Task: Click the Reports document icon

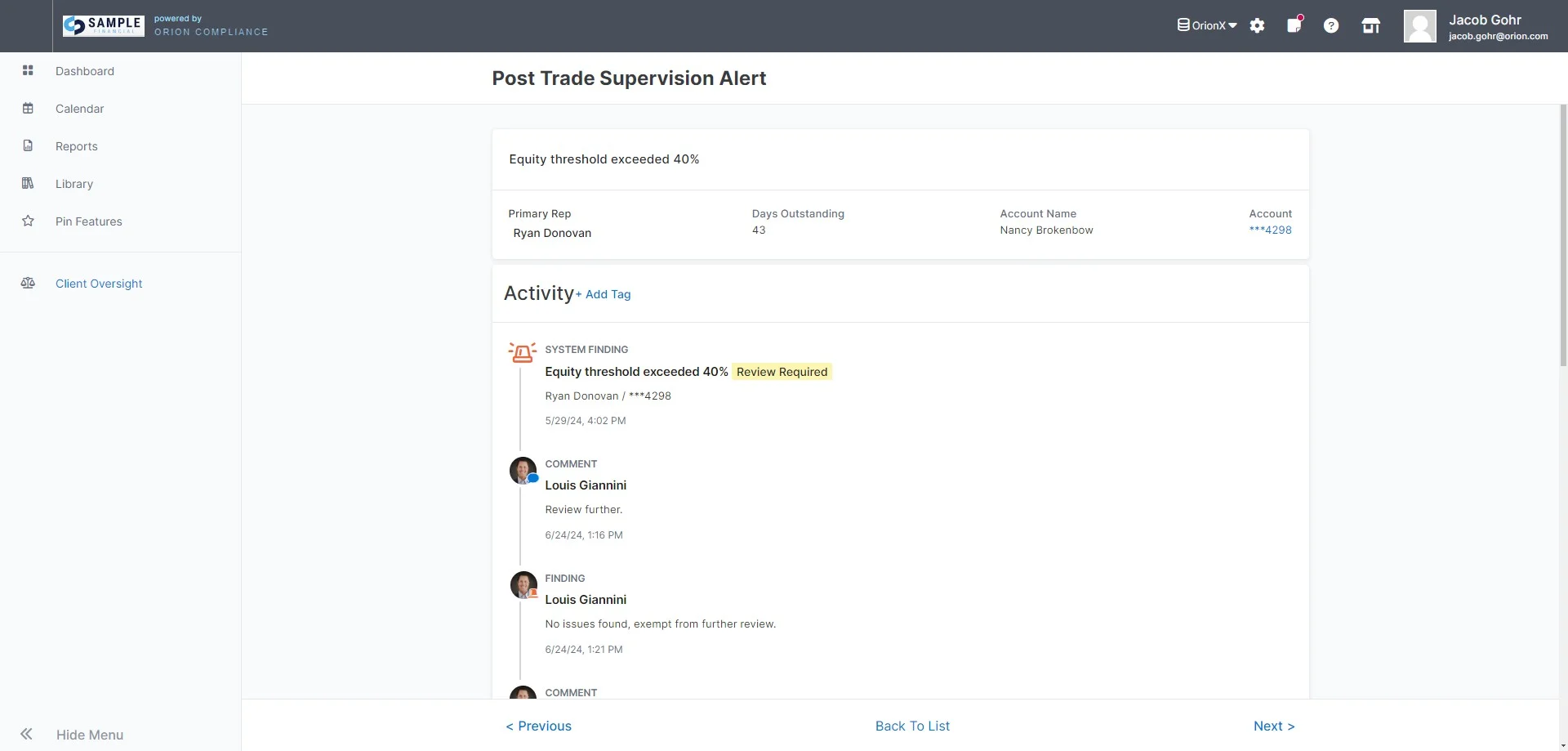Action: pyautogui.click(x=28, y=146)
